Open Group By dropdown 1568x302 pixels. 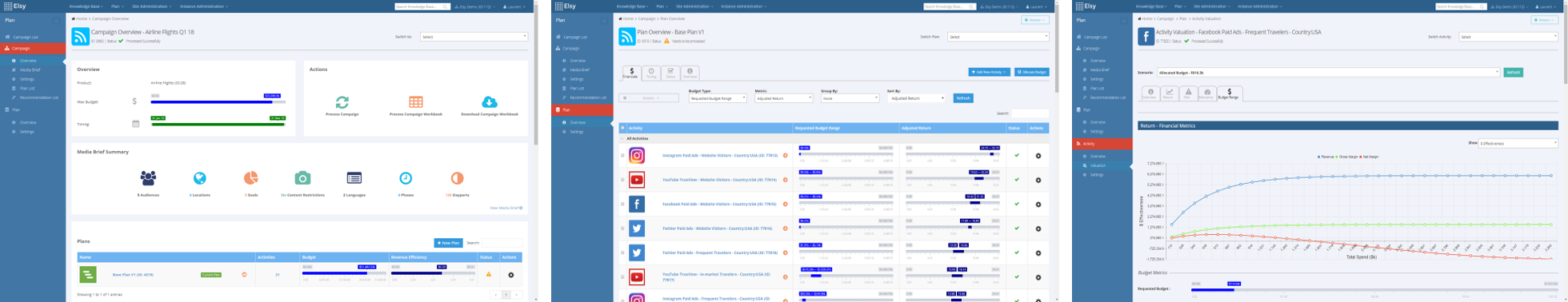point(850,98)
